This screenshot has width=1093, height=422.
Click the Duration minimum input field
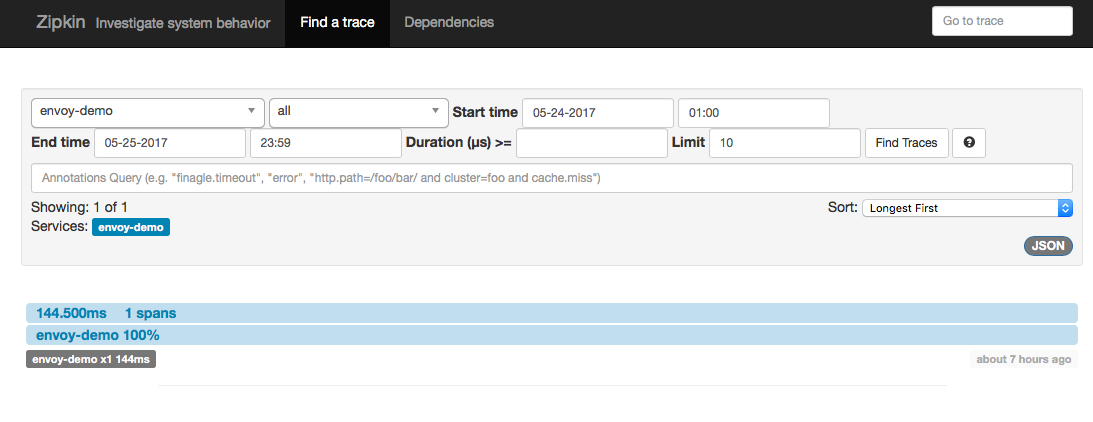592,143
